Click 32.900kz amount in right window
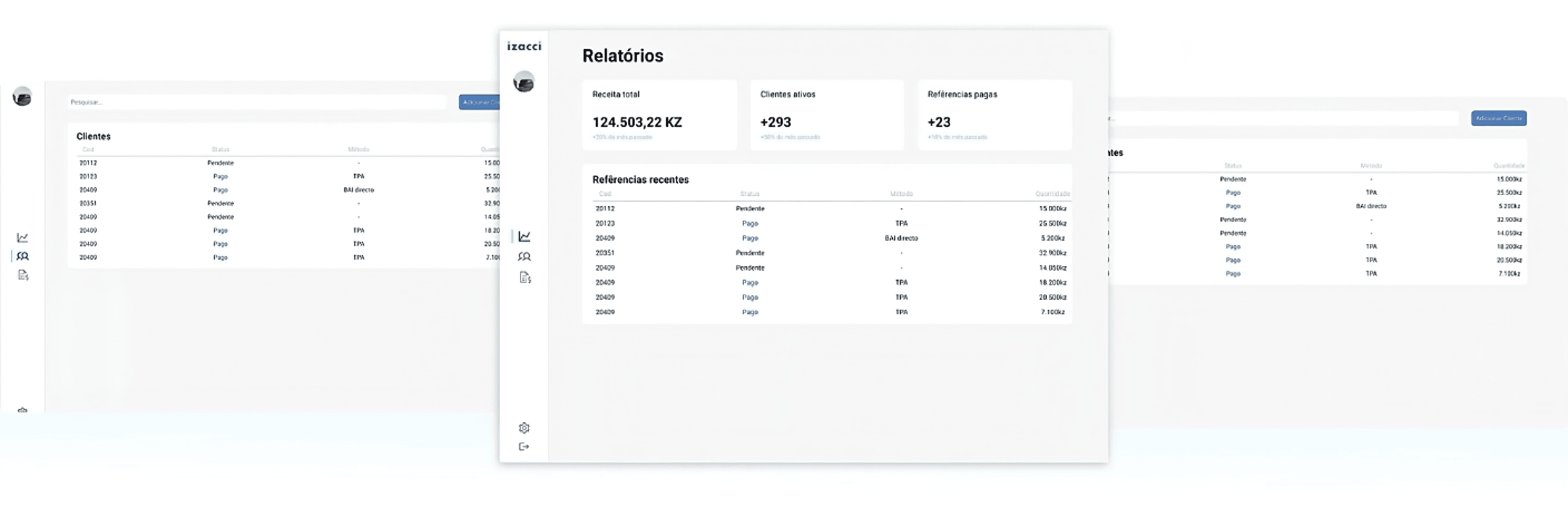1568x526 pixels. click(1509, 220)
